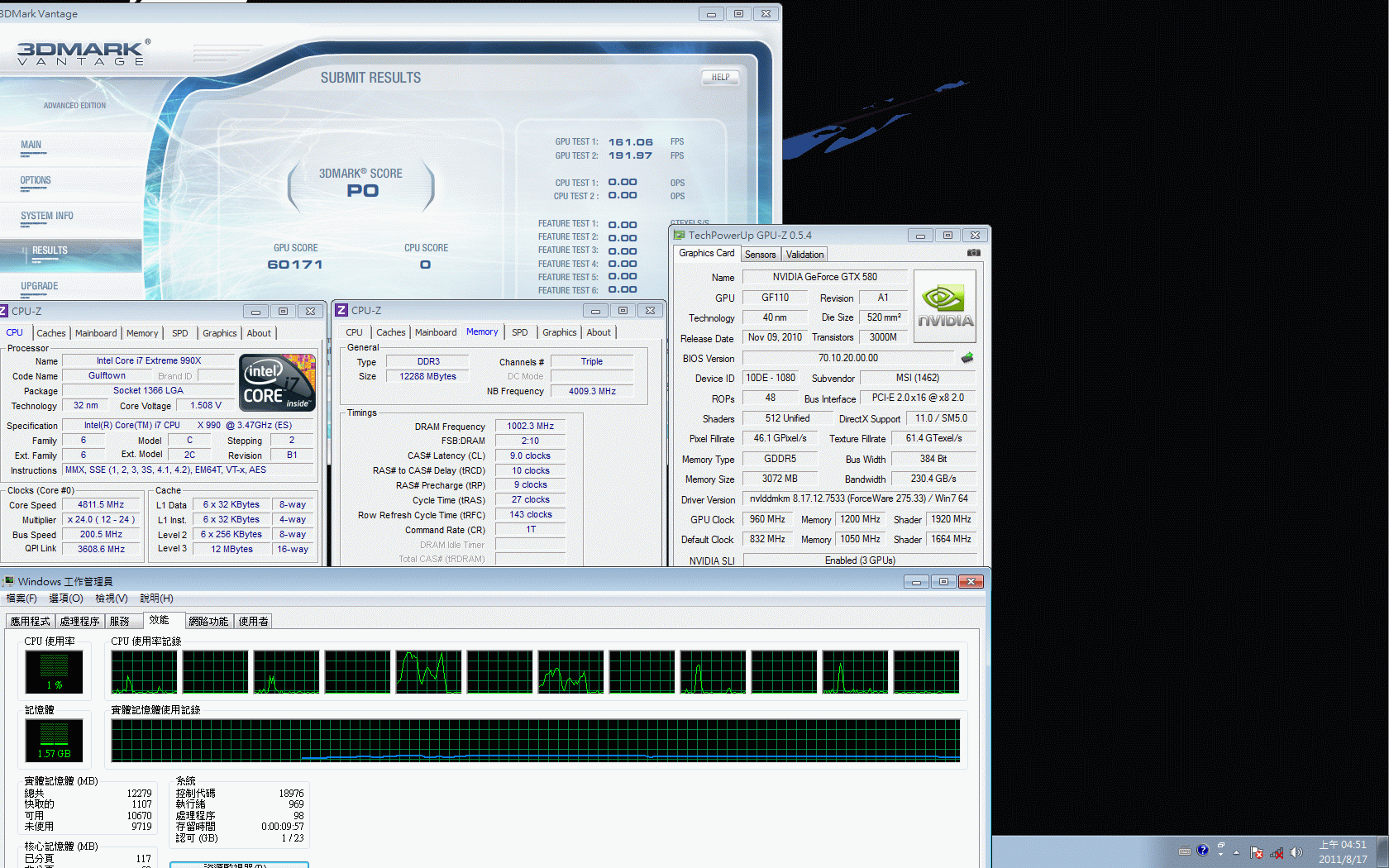Image resolution: width=1389 pixels, height=868 pixels.
Task: Click GPU SCORE value 60171
Action: point(295,265)
